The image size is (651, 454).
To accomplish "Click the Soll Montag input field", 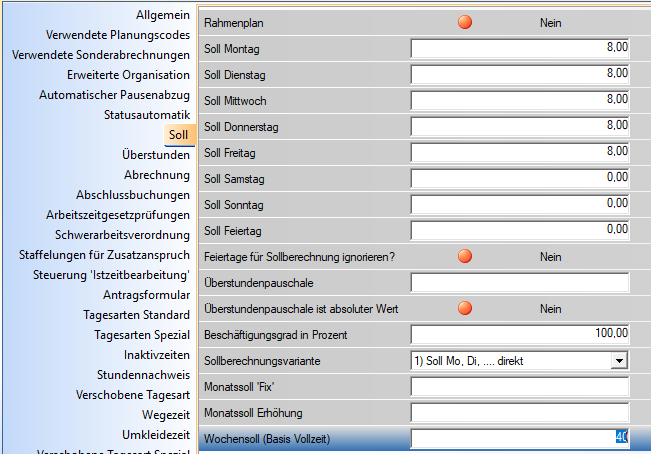I will click(520, 48).
